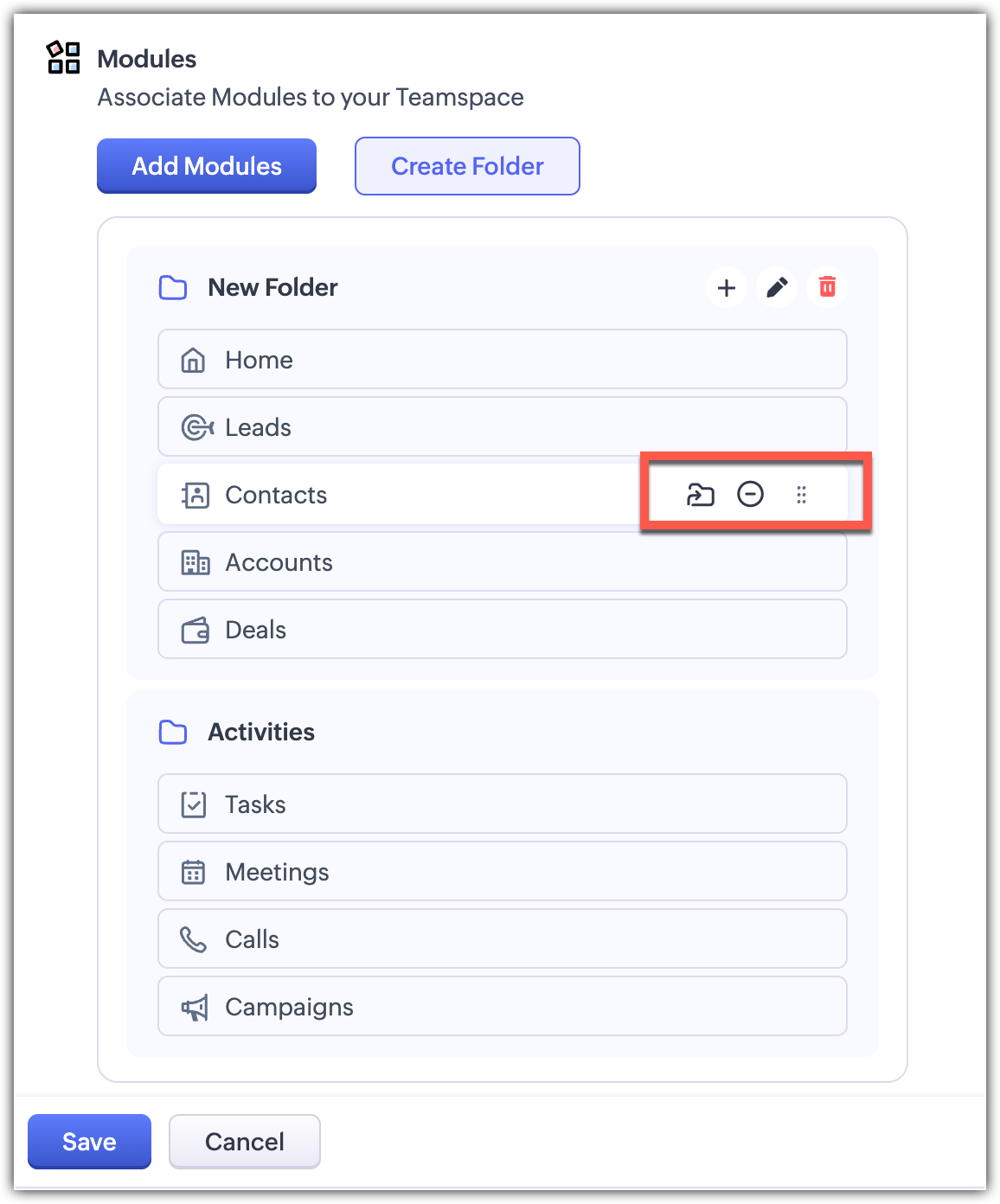Click the Create Folder button
The height and width of the screenshot is (1204, 1000).
tap(467, 166)
